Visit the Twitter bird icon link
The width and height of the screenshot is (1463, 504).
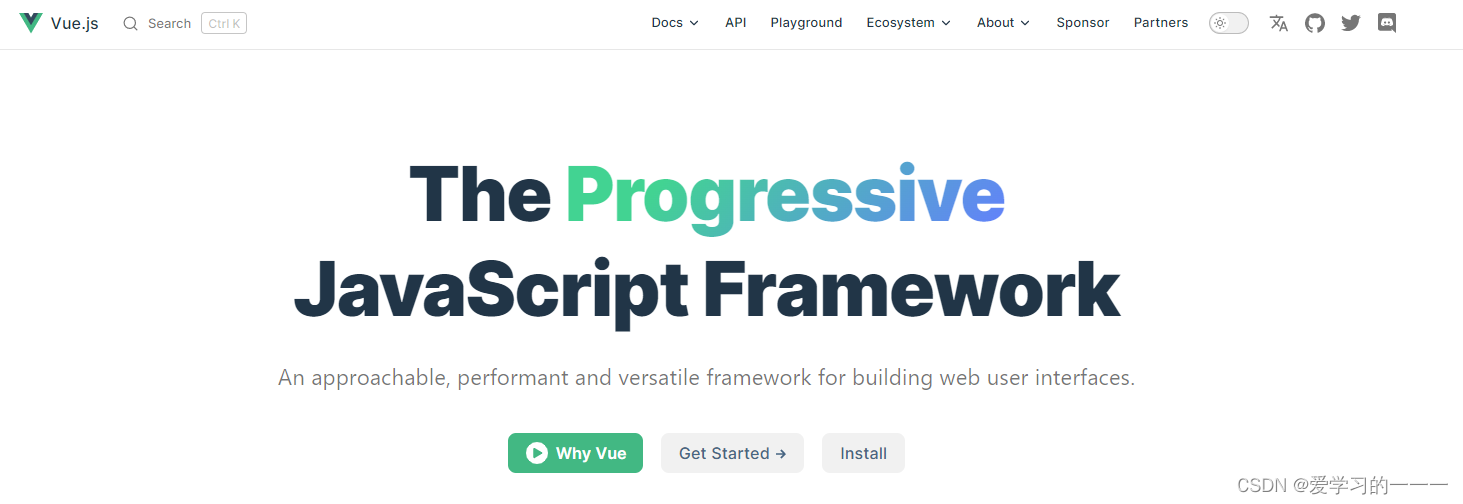click(1350, 23)
